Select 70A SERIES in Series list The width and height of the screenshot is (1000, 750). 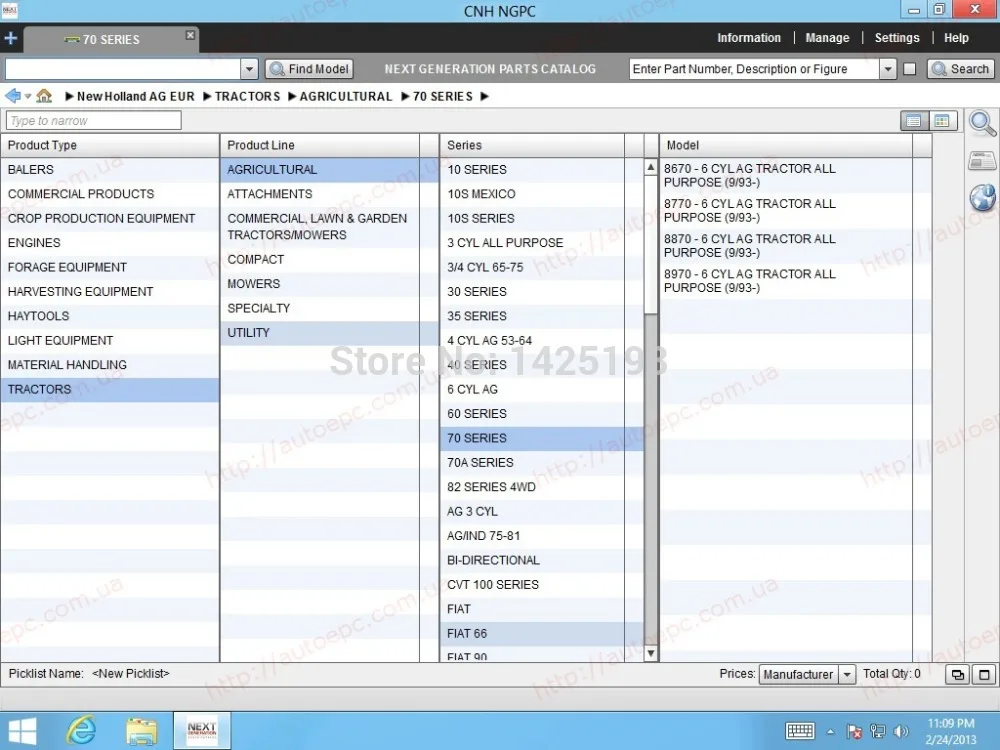click(x=541, y=462)
